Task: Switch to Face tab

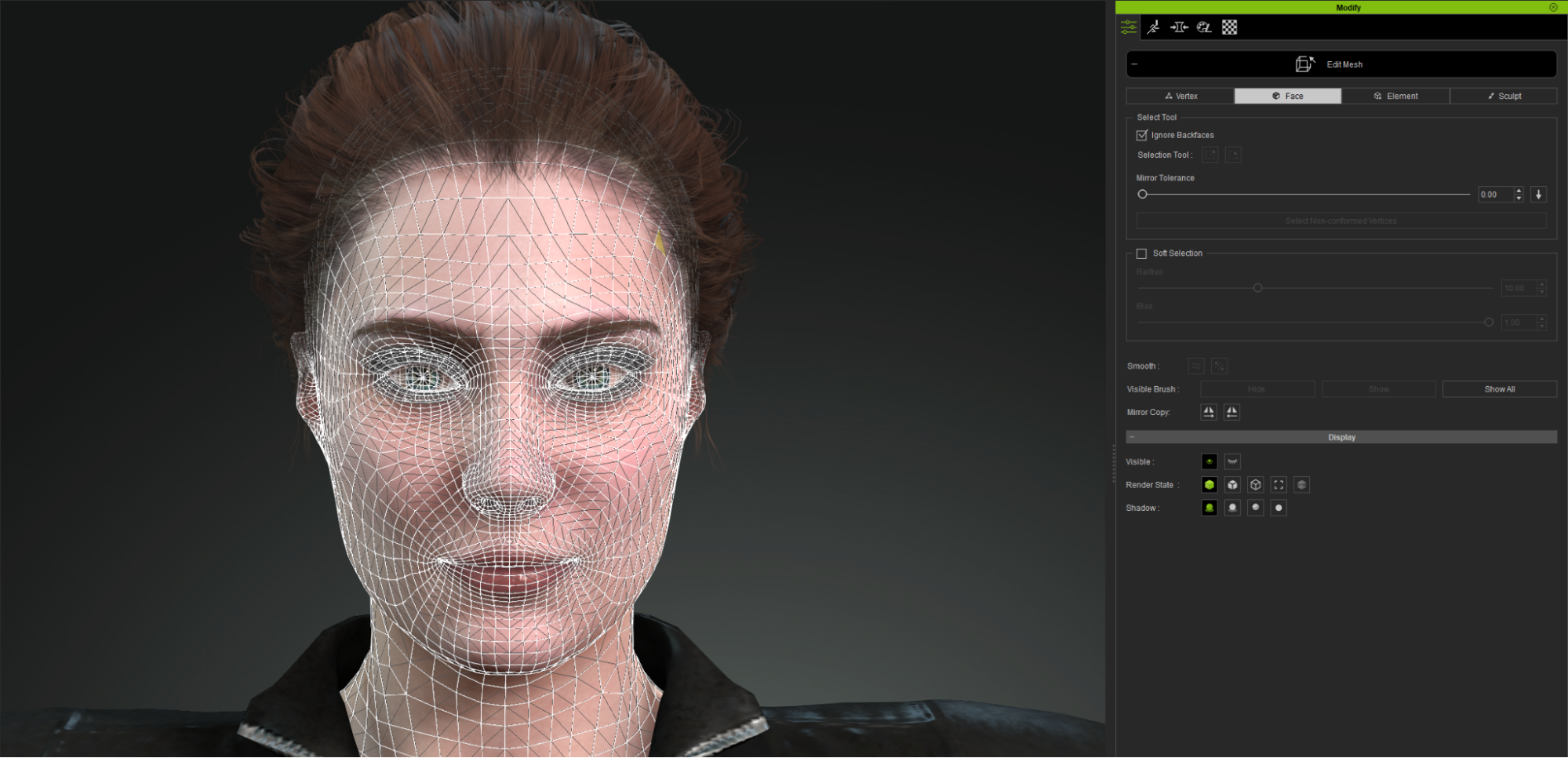Action: (1288, 96)
